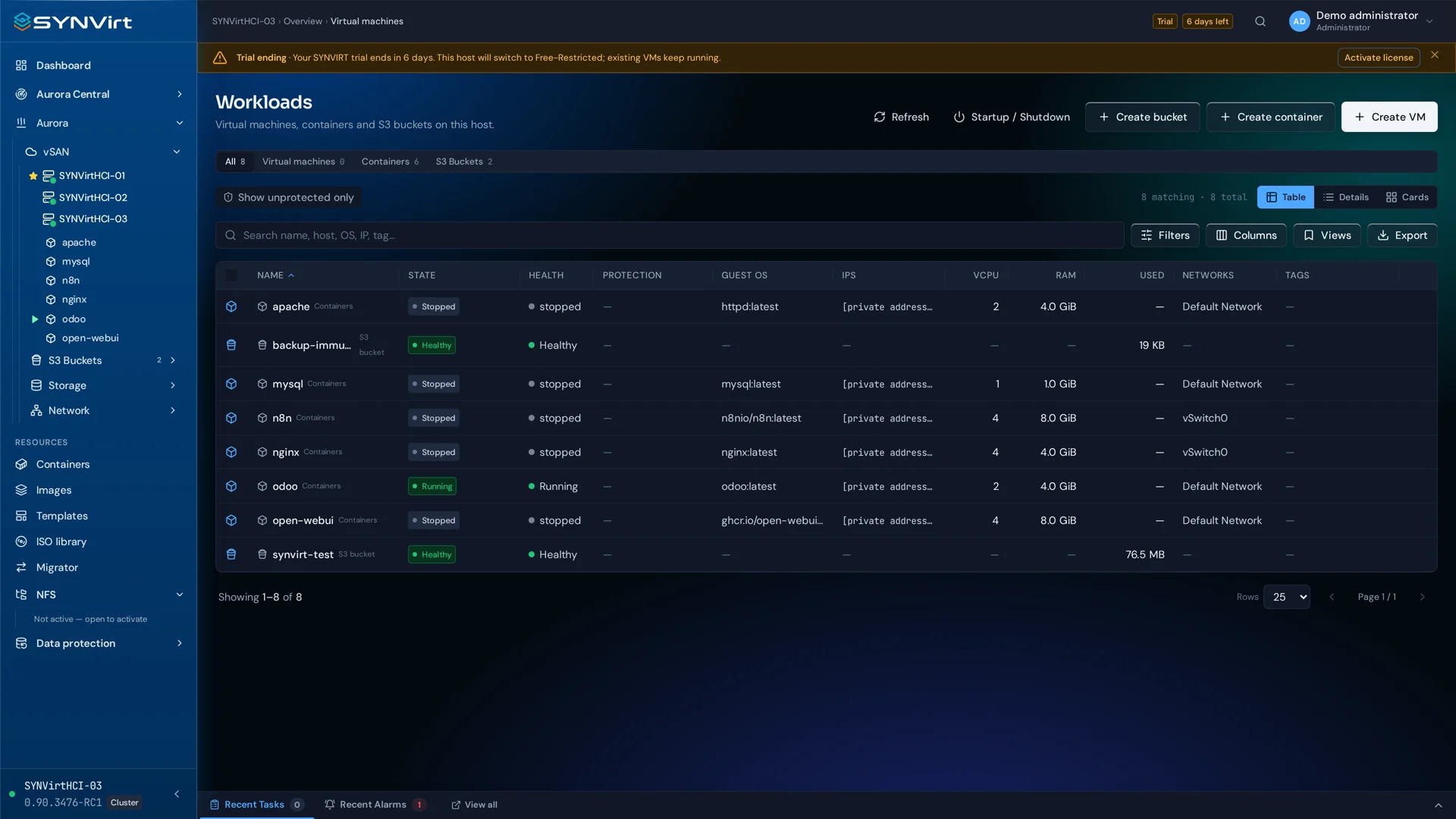Click the Refresh button
The image size is (1456, 819).
(x=901, y=117)
